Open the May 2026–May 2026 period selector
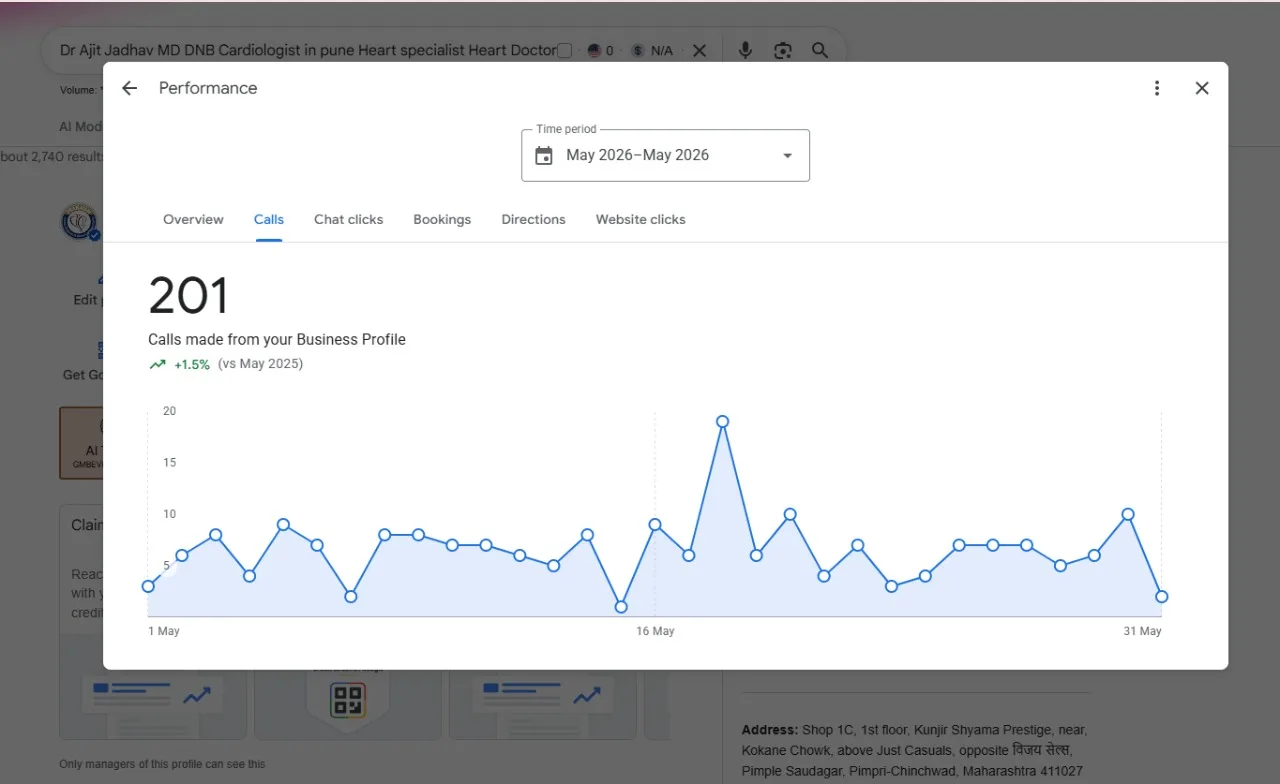This screenshot has height=784, width=1280. coord(665,155)
